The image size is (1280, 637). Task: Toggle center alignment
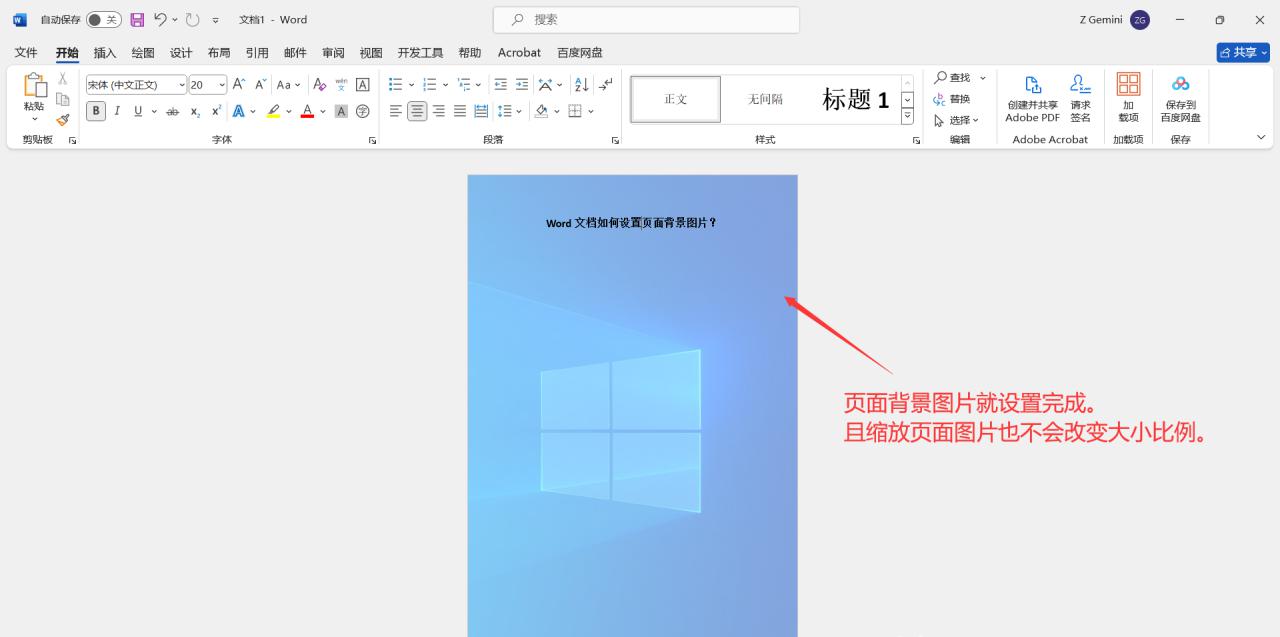pyautogui.click(x=417, y=111)
